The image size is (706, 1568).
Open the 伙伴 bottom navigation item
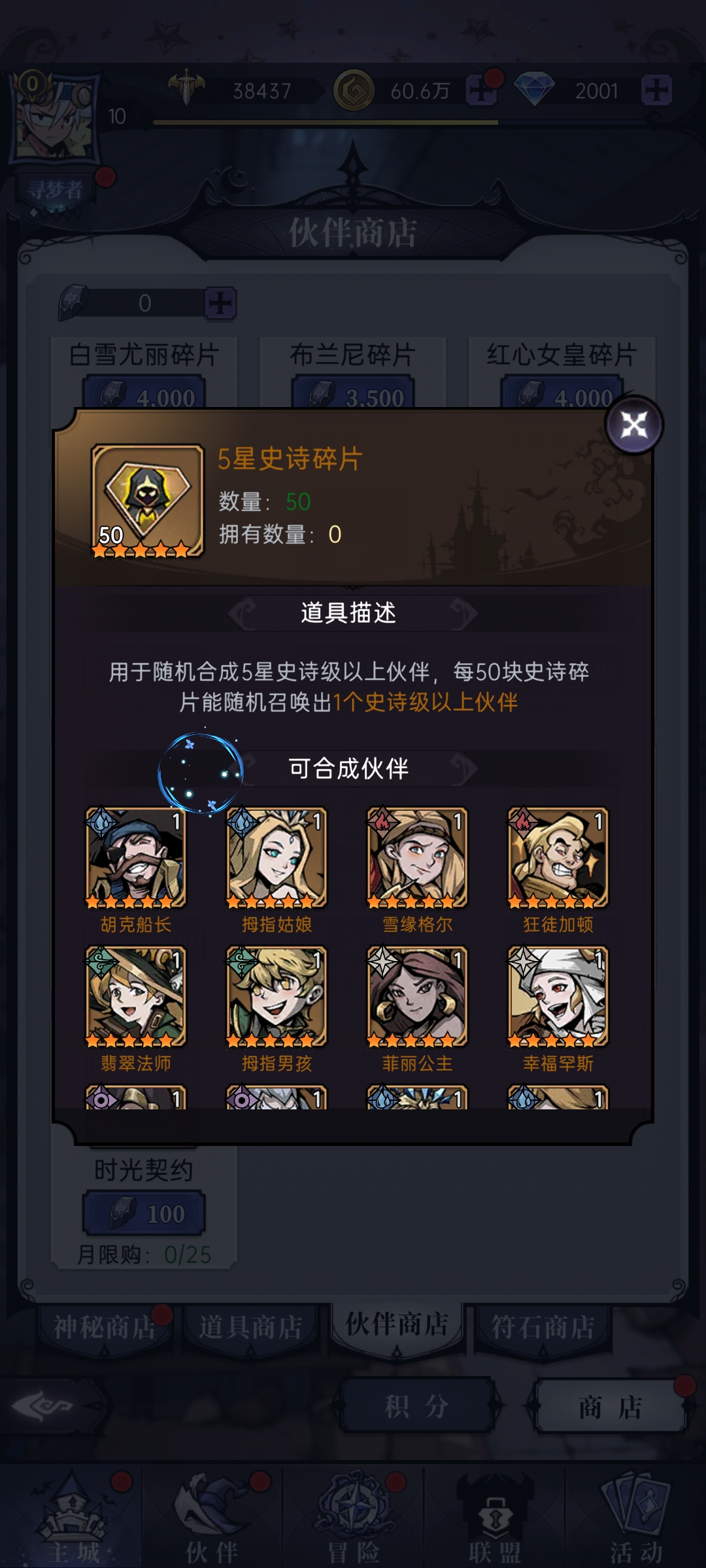212,1517
